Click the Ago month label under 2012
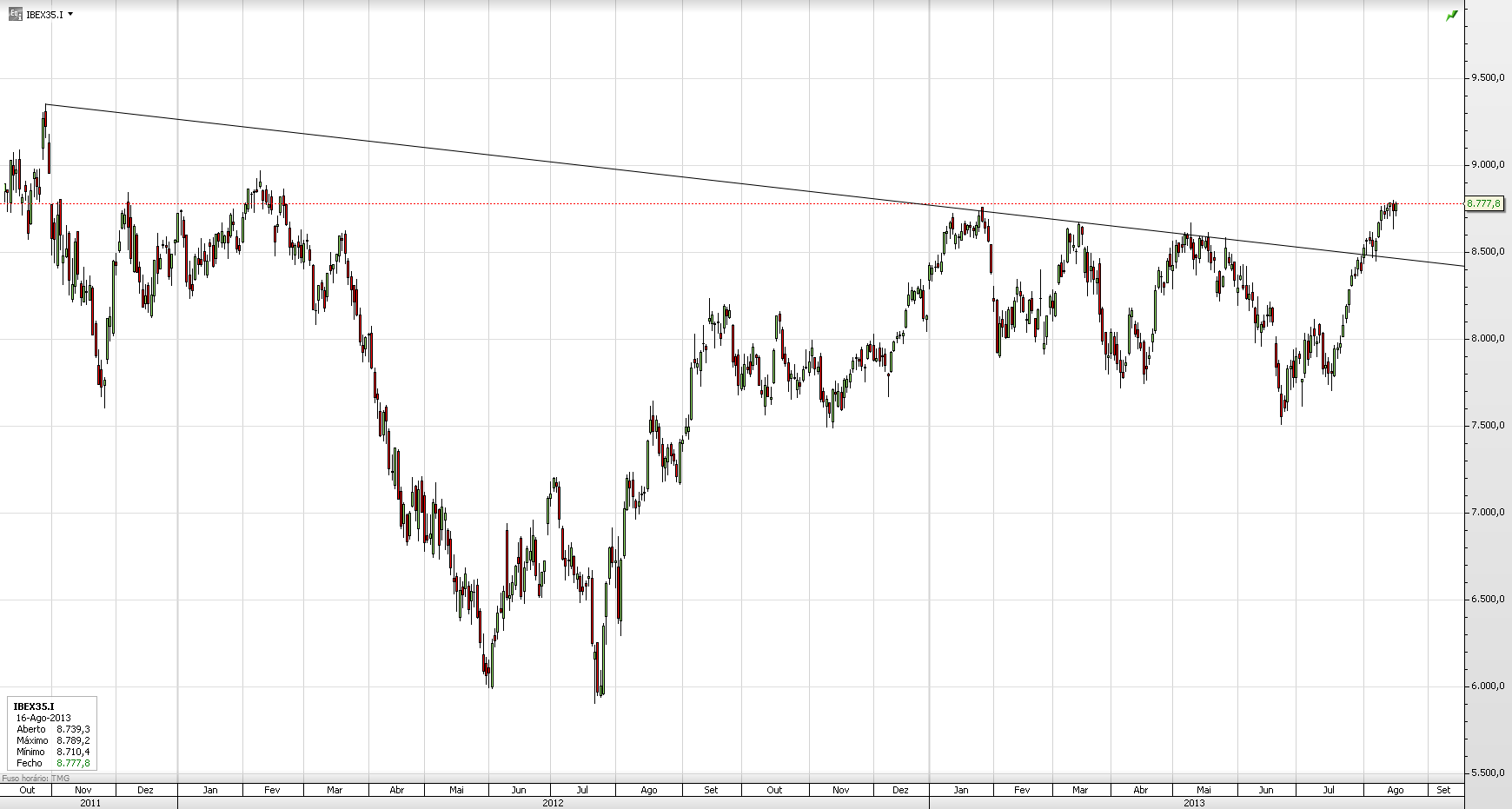 648,790
